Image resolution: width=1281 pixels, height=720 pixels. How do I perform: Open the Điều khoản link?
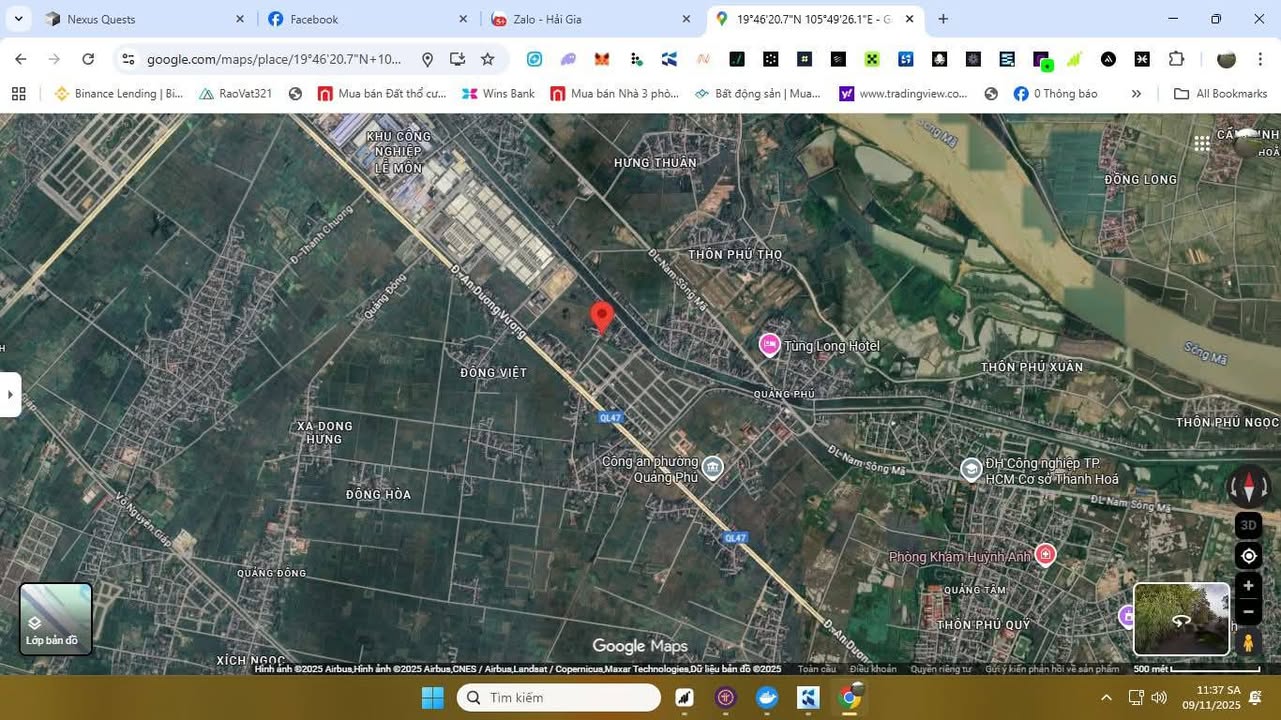873,669
